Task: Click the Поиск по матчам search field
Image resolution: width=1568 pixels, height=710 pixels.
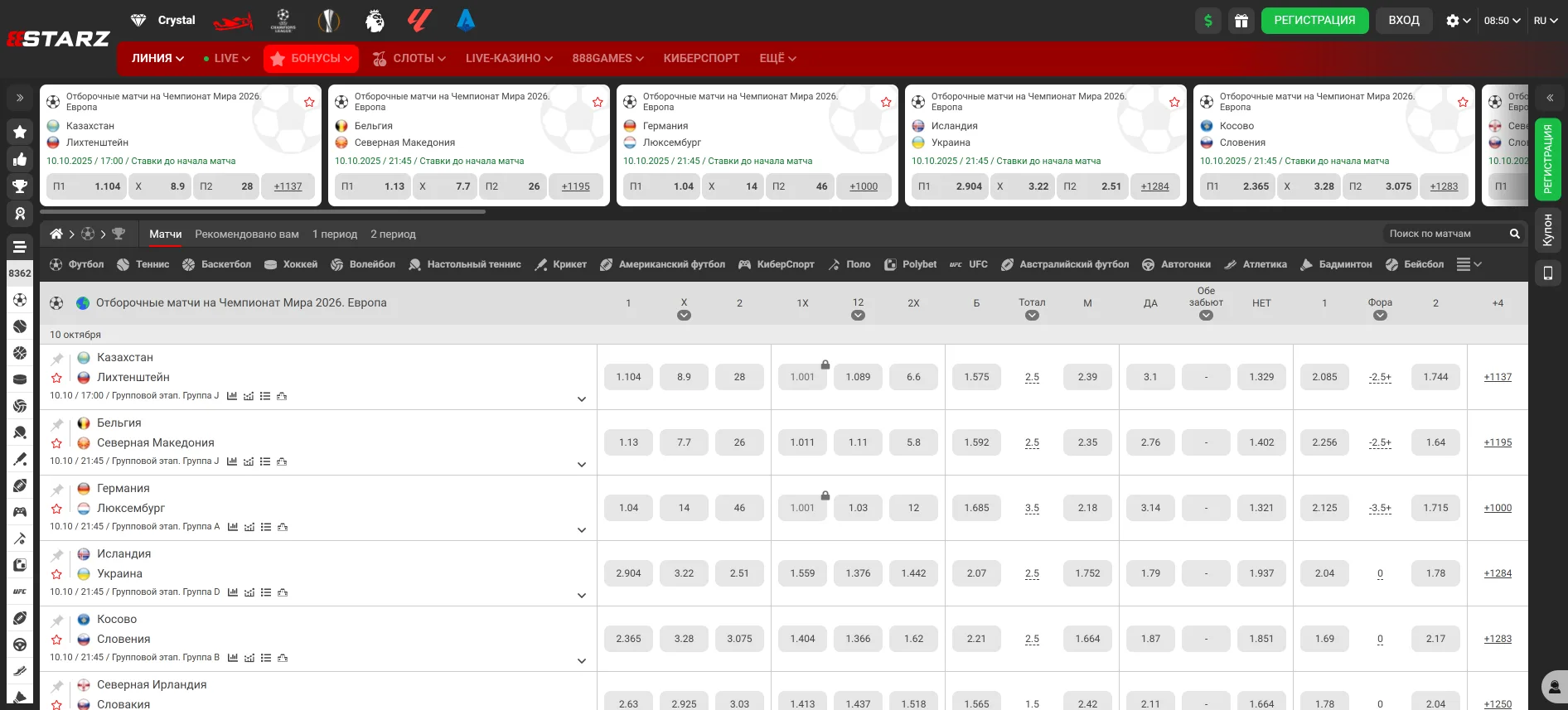Action: point(1442,234)
